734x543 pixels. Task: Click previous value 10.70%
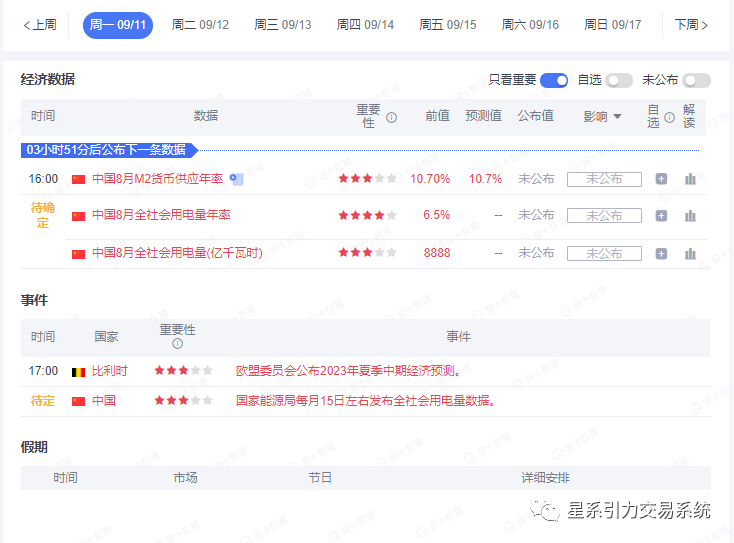[x=430, y=179]
